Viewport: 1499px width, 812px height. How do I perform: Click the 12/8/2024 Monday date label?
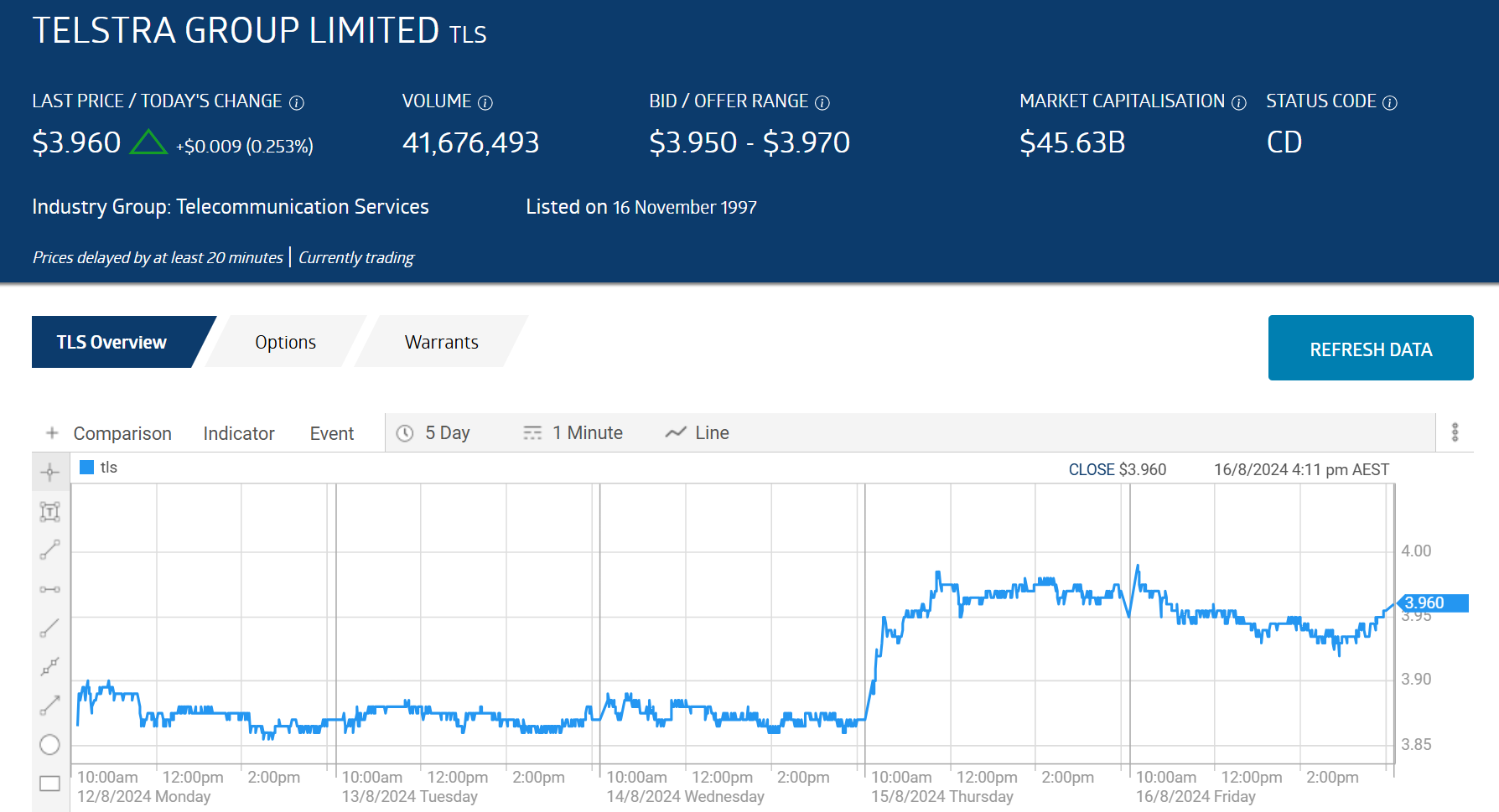144,796
